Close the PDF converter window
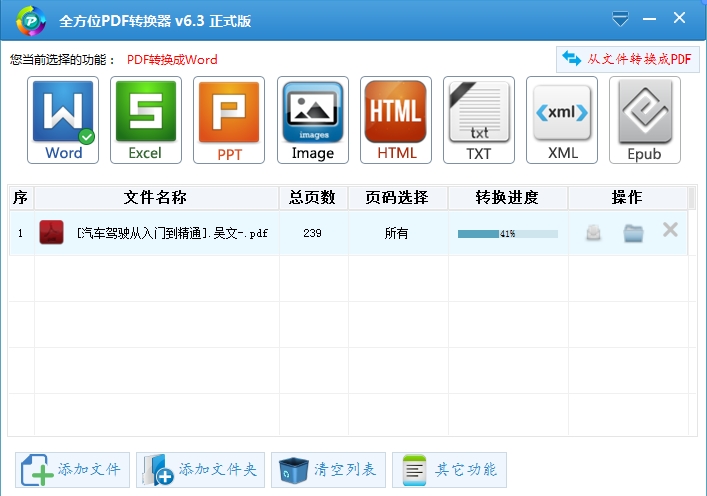The image size is (707, 496). point(679,18)
